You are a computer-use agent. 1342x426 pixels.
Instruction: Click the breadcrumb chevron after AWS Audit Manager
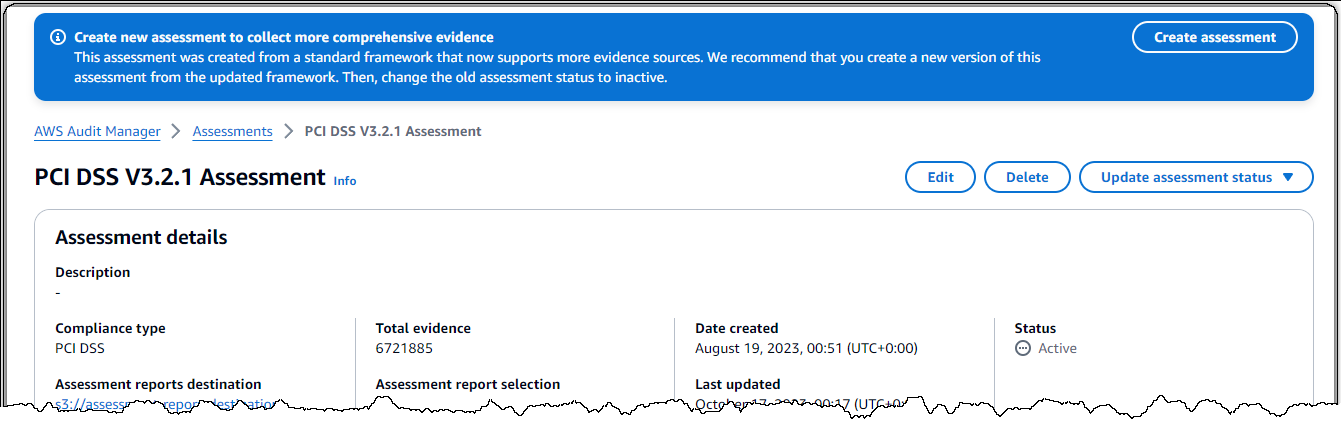point(176,132)
